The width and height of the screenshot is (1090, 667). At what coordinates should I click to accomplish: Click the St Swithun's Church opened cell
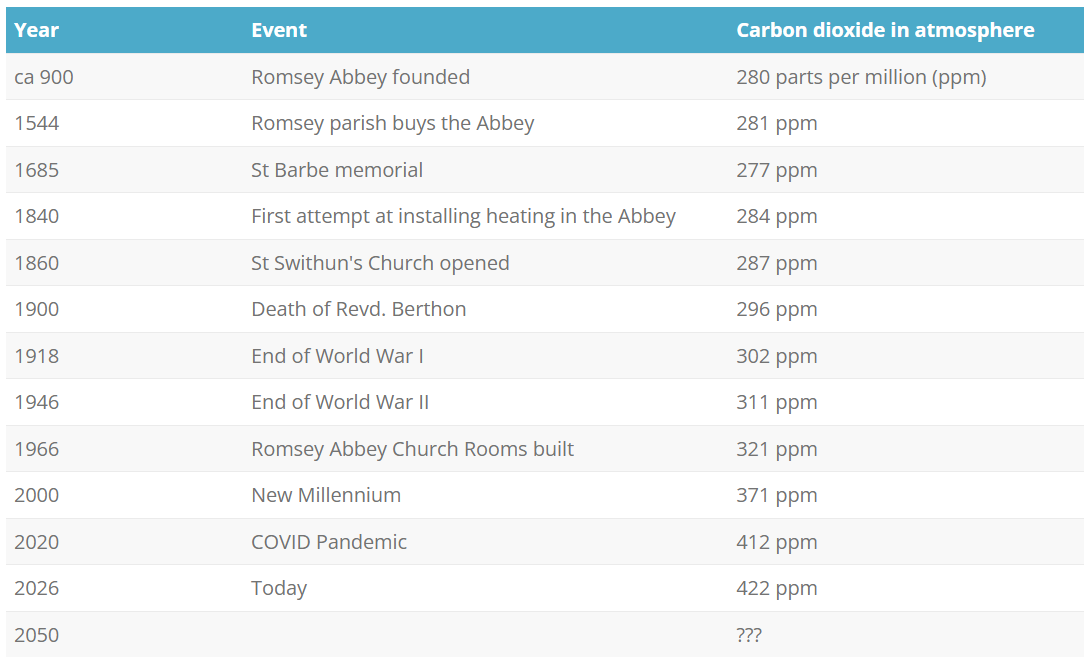(380, 263)
